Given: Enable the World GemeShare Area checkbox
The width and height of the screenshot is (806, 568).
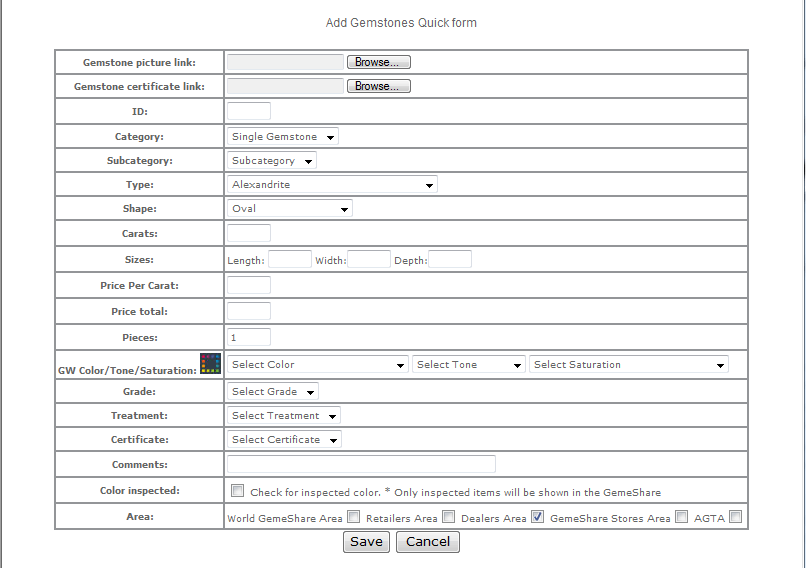Looking at the screenshot, I should pos(353,517).
